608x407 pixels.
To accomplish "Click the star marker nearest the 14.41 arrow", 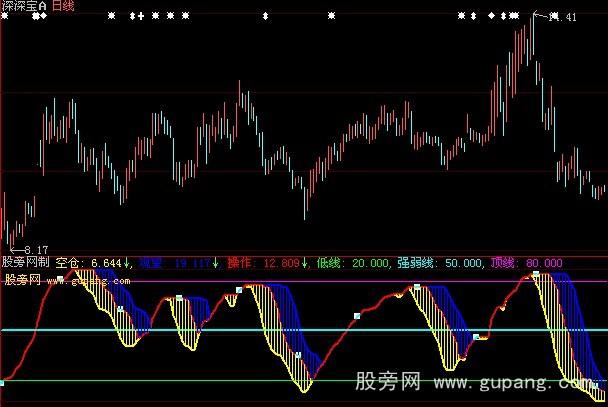I will click(514, 16).
